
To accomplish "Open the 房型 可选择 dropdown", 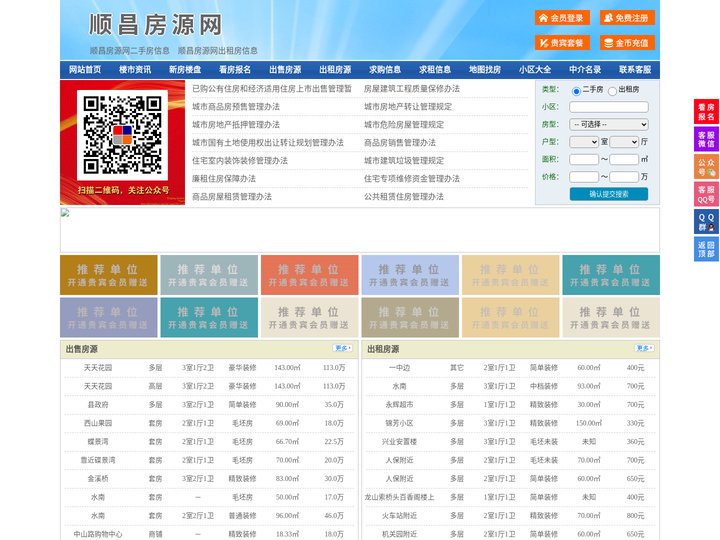I will pos(609,124).
